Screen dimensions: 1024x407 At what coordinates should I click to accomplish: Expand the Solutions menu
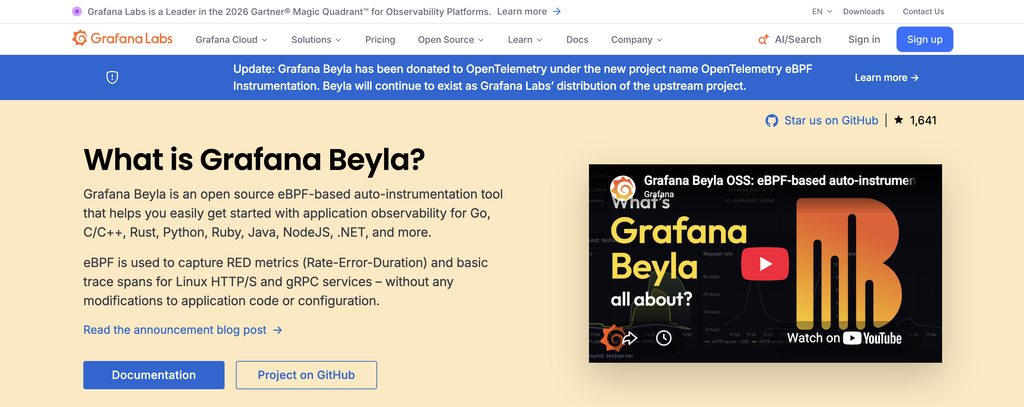[316, 39]
